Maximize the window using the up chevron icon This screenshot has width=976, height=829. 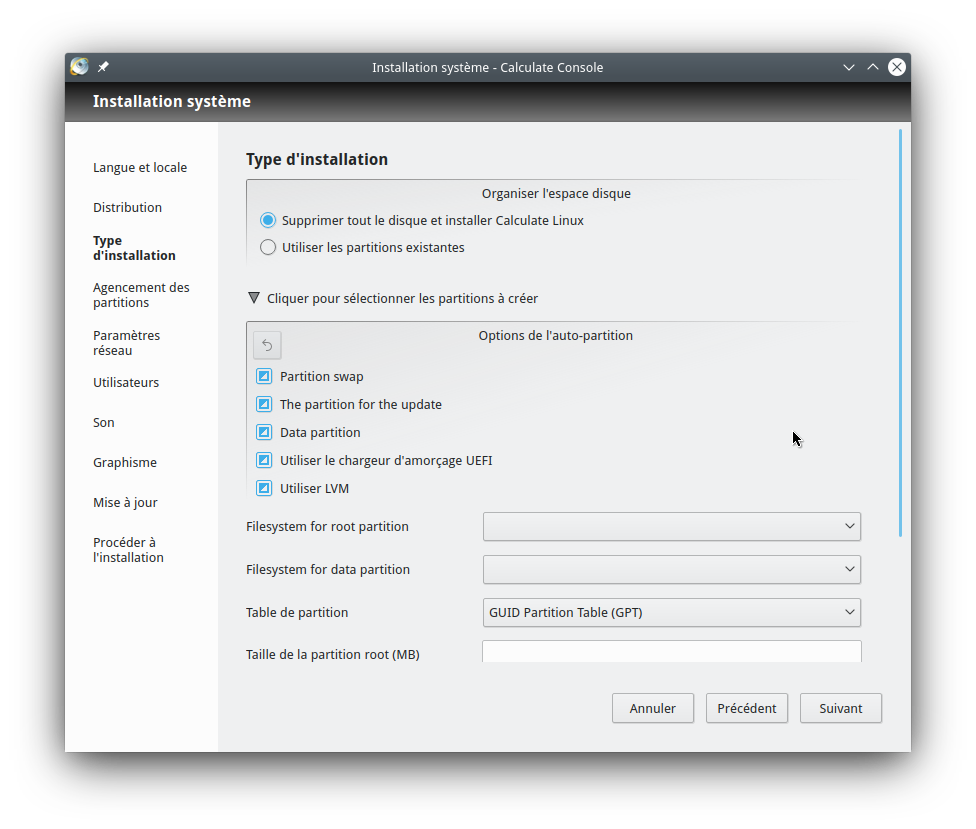(873, 67)
